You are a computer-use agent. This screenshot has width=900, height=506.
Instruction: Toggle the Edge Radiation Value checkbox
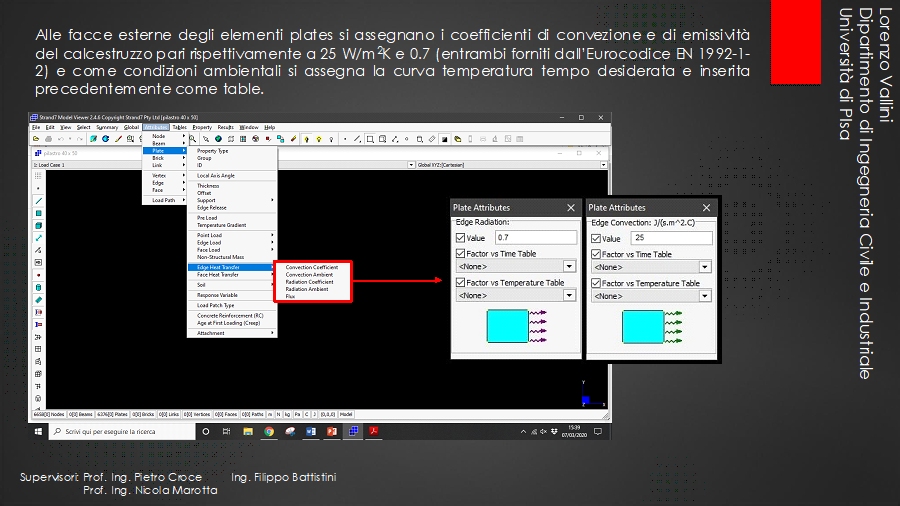tap(460, 238)
